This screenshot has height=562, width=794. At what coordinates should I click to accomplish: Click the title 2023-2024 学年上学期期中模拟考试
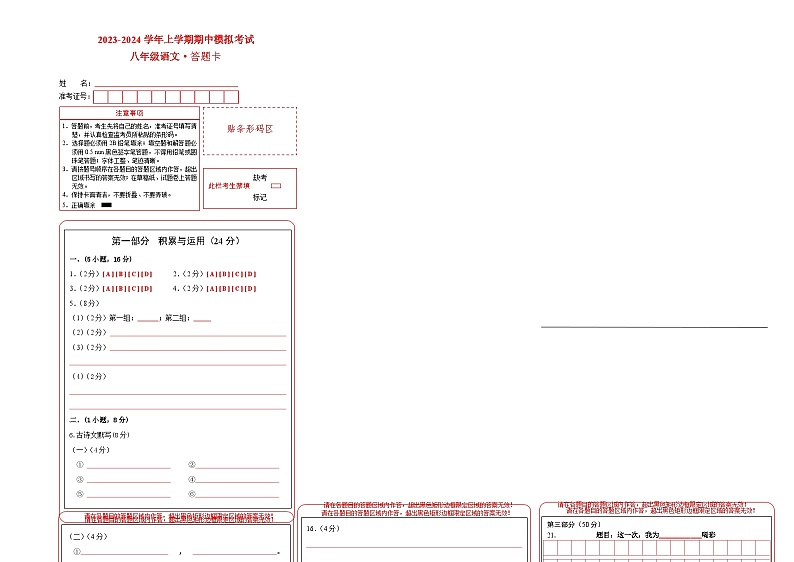(x=176, y=39)
